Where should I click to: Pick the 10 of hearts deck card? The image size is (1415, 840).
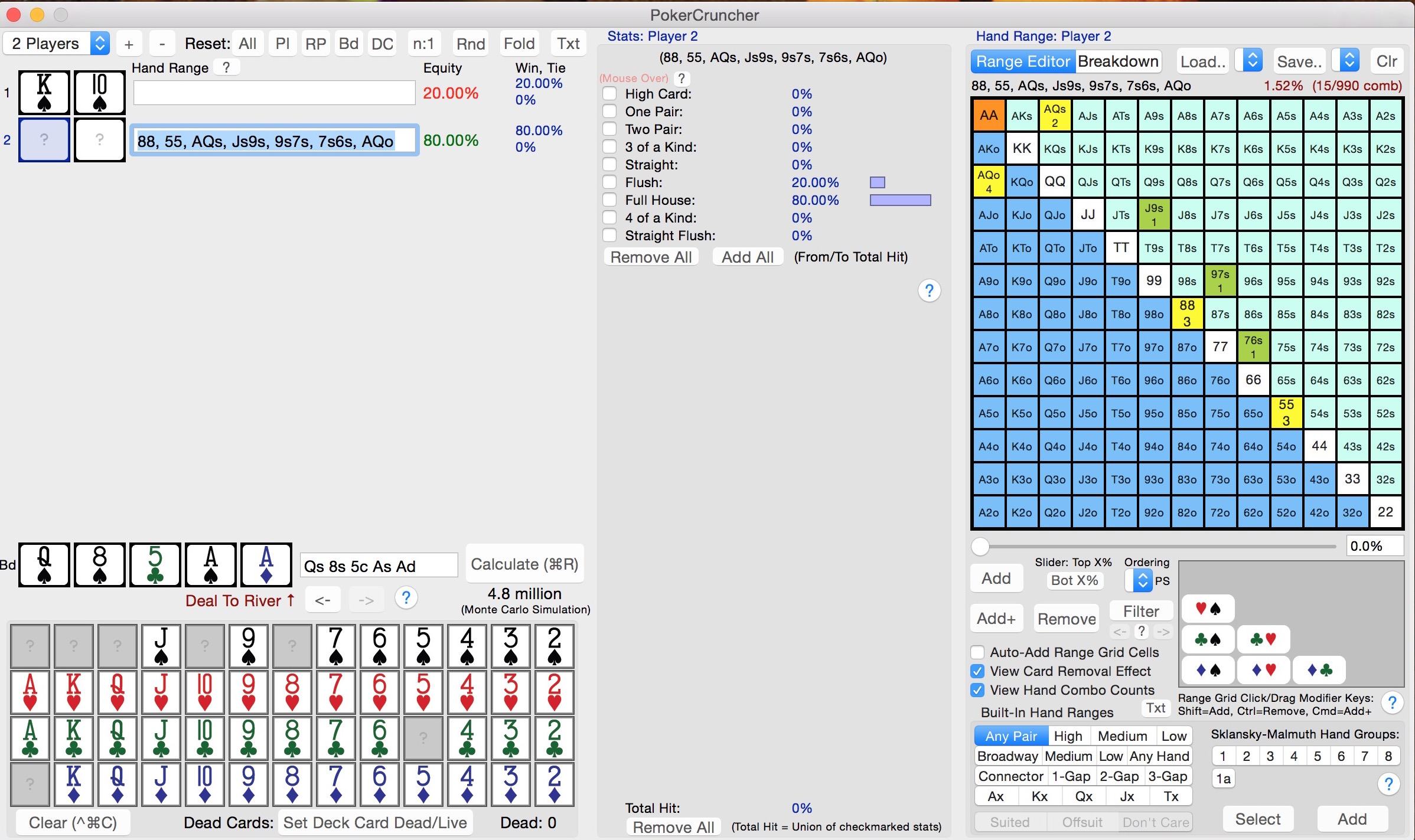coord(205,692)
